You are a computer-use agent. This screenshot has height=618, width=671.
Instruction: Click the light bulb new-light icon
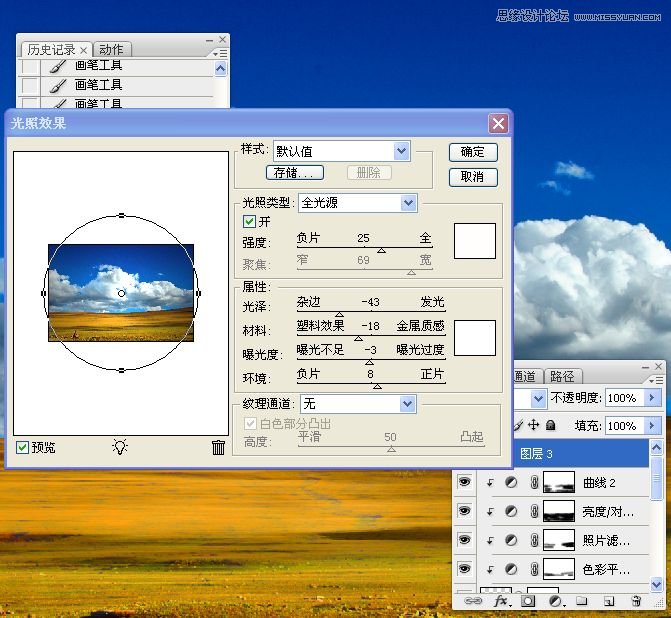120,447
